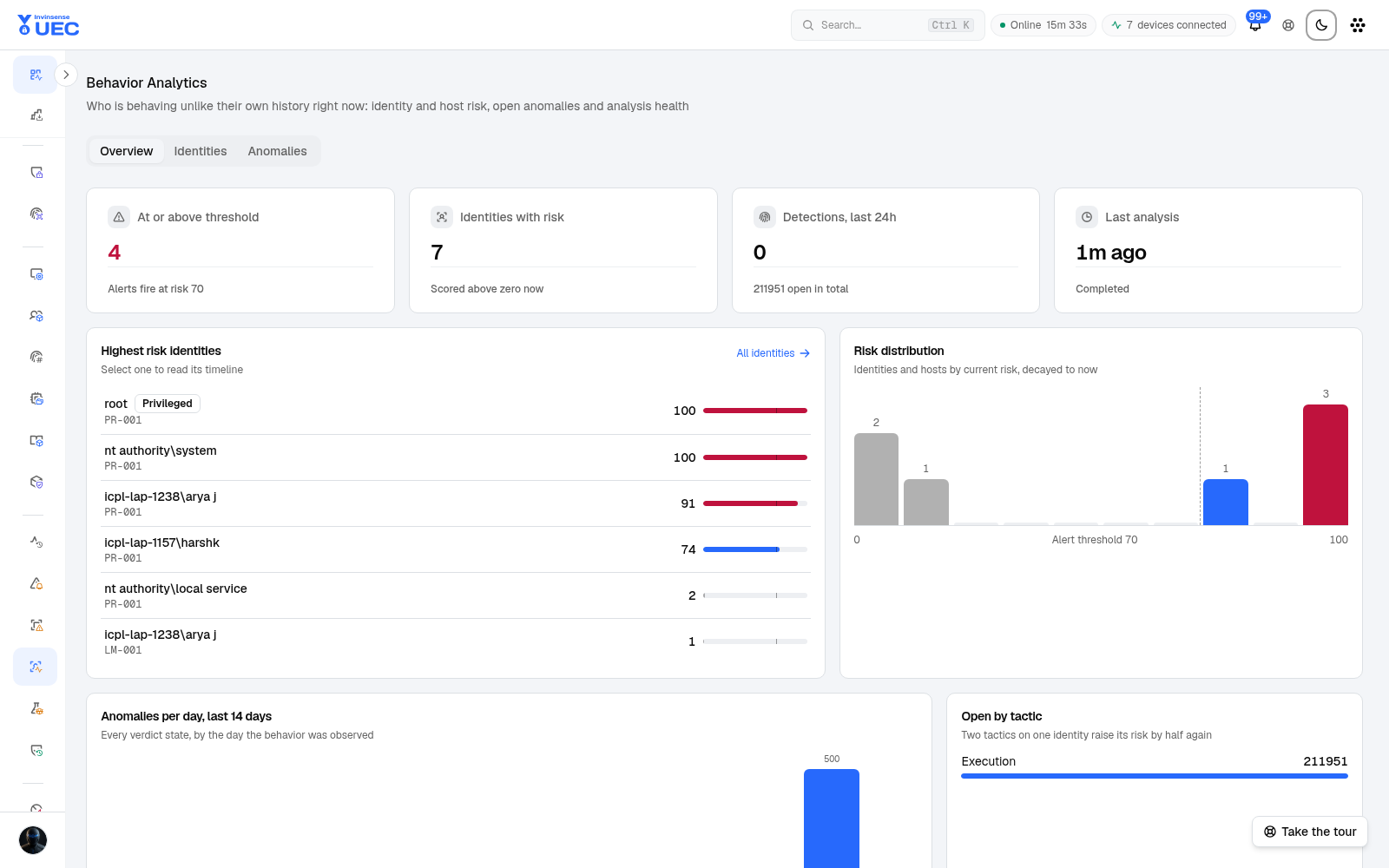The height and width of the screenshot is (868, 1389).
Task: Open the sidebar scan warning icon
Action: 36,625
